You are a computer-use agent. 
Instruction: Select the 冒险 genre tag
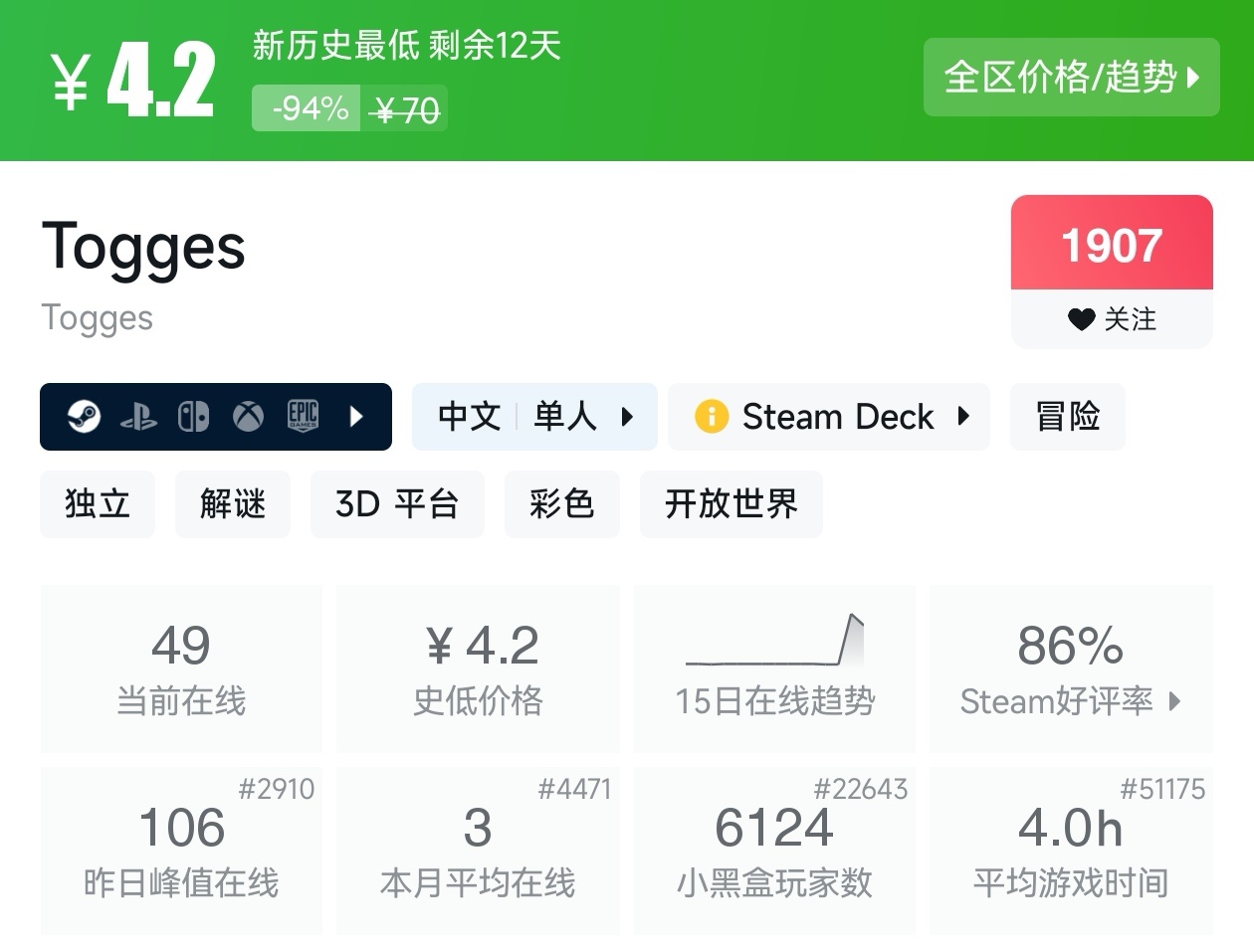coord(1067,416)
